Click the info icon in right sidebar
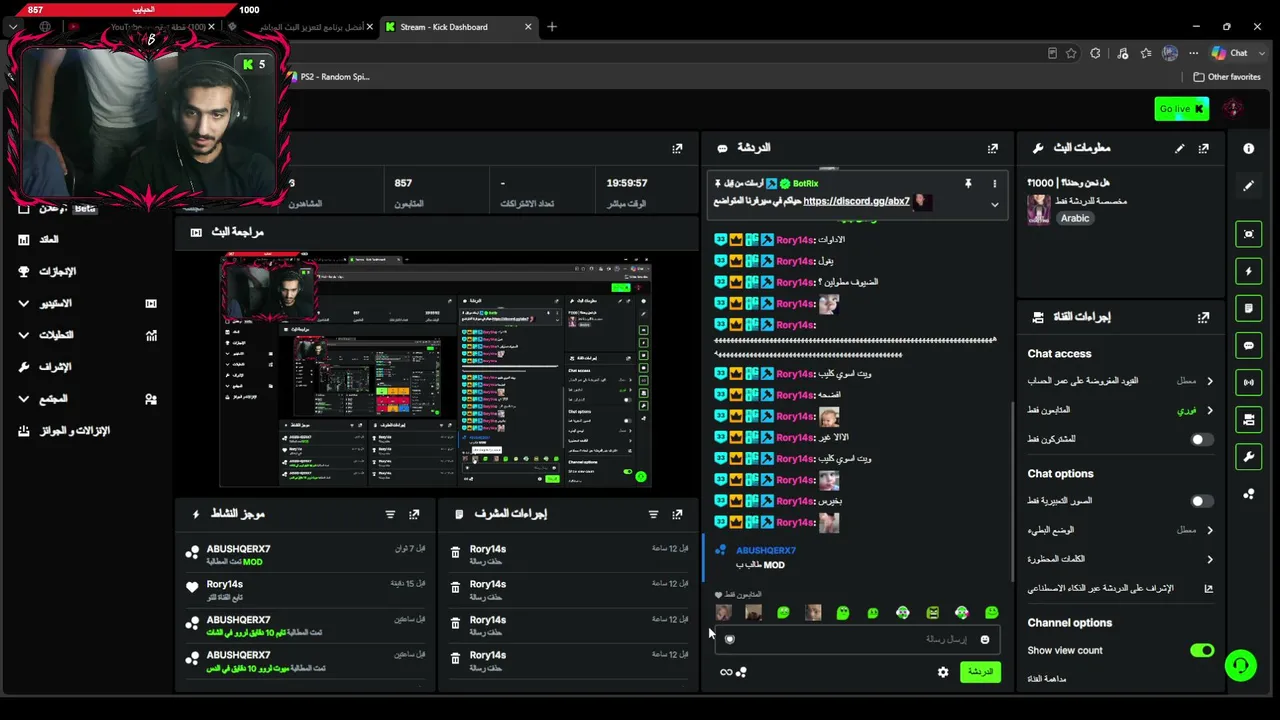The height and width of the screenshot is (720, 1280). point(1248,148)
